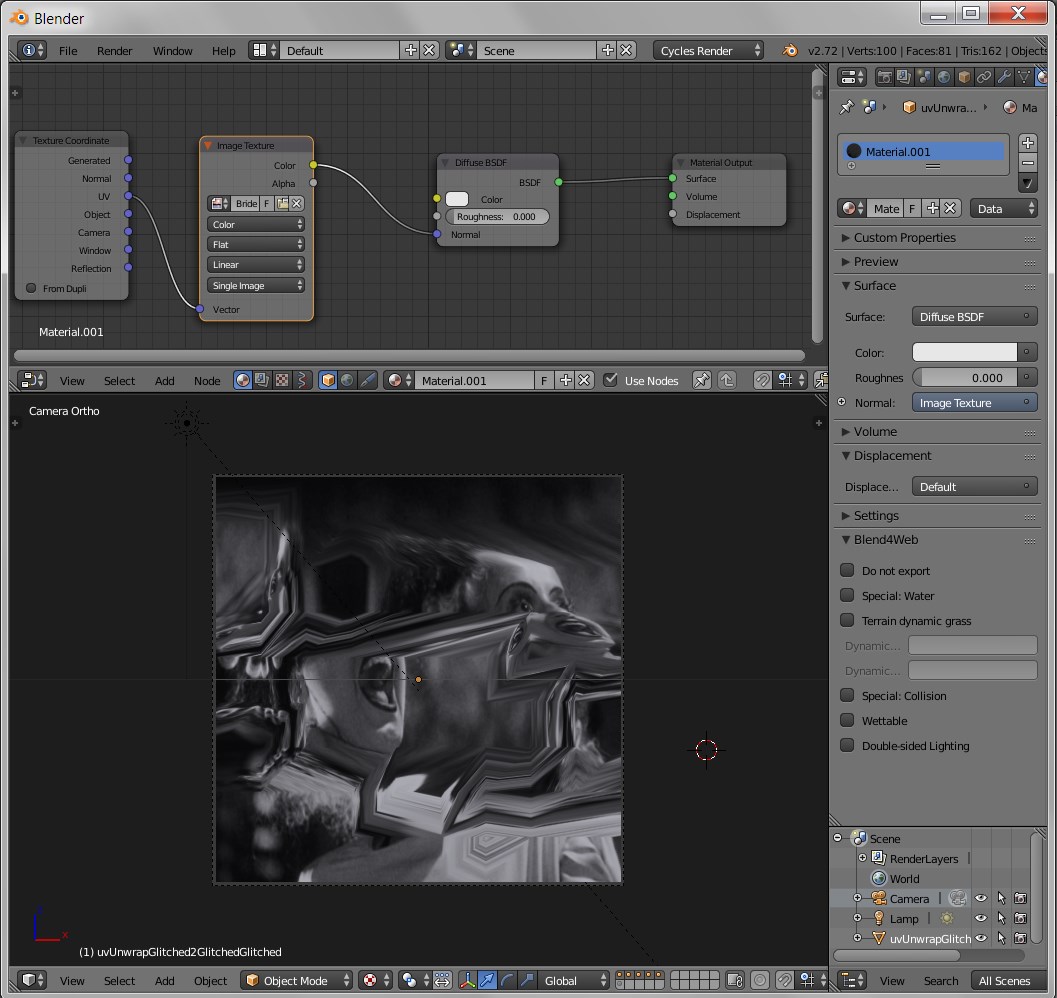This screenshot has width=1057, height=998.
Task: Enable the Special: Collision checkbox
Action: tap(847, 695)
